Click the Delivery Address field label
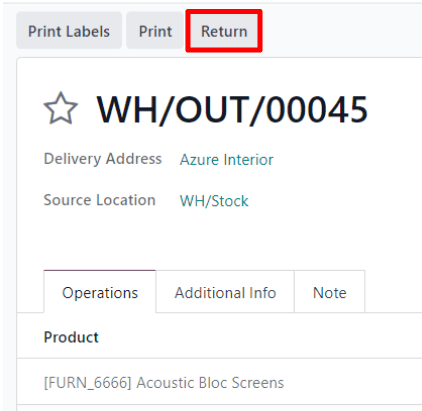This screenshot has height=411, width=422. [x=103, y=159]
